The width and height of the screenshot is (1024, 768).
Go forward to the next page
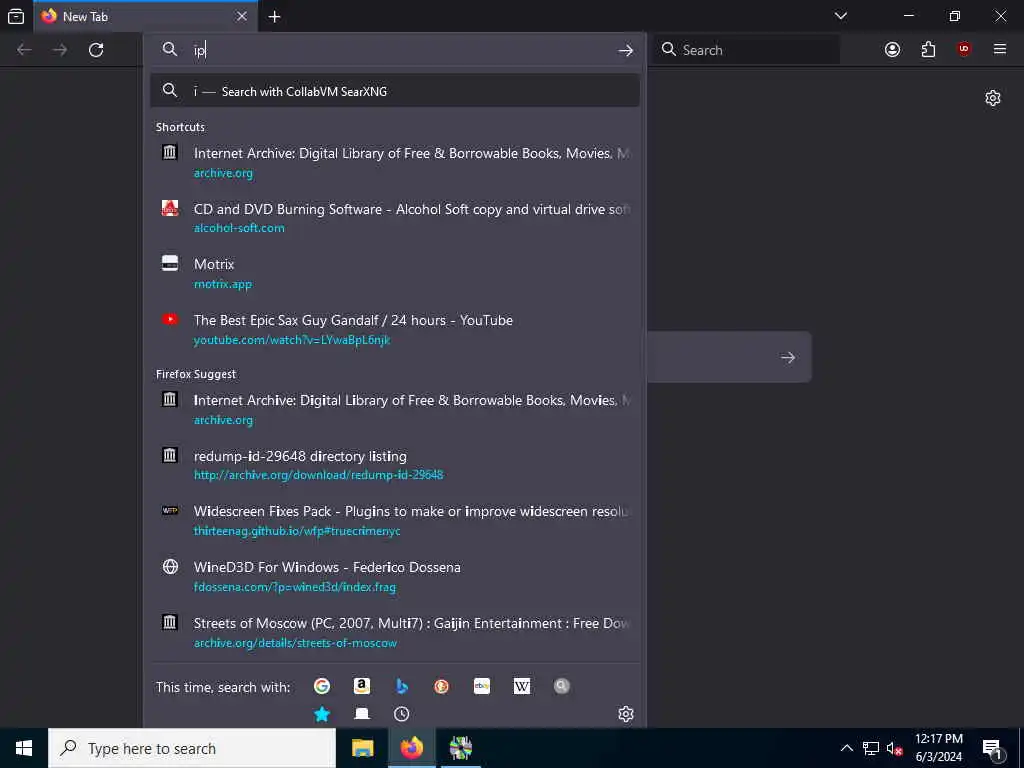tap(60, 50)
